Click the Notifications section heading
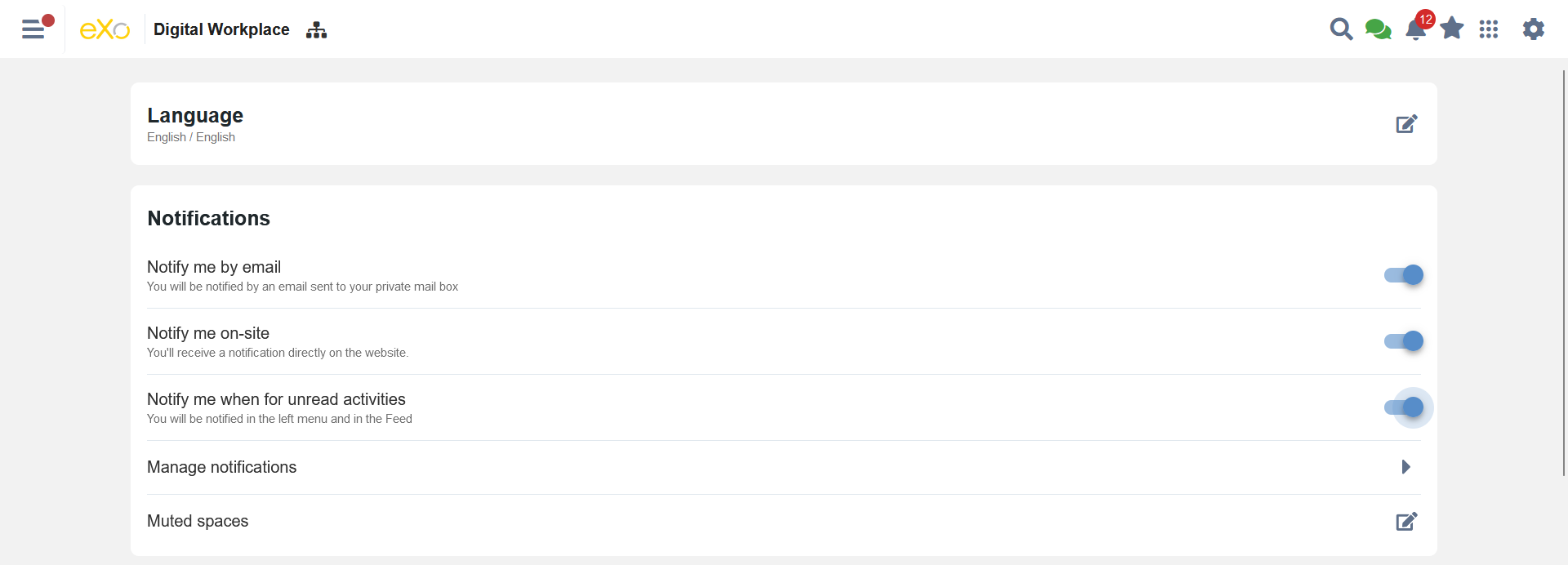Viewport: 1568px width, 565px height. pyautogui.click(x=208, y=218)
